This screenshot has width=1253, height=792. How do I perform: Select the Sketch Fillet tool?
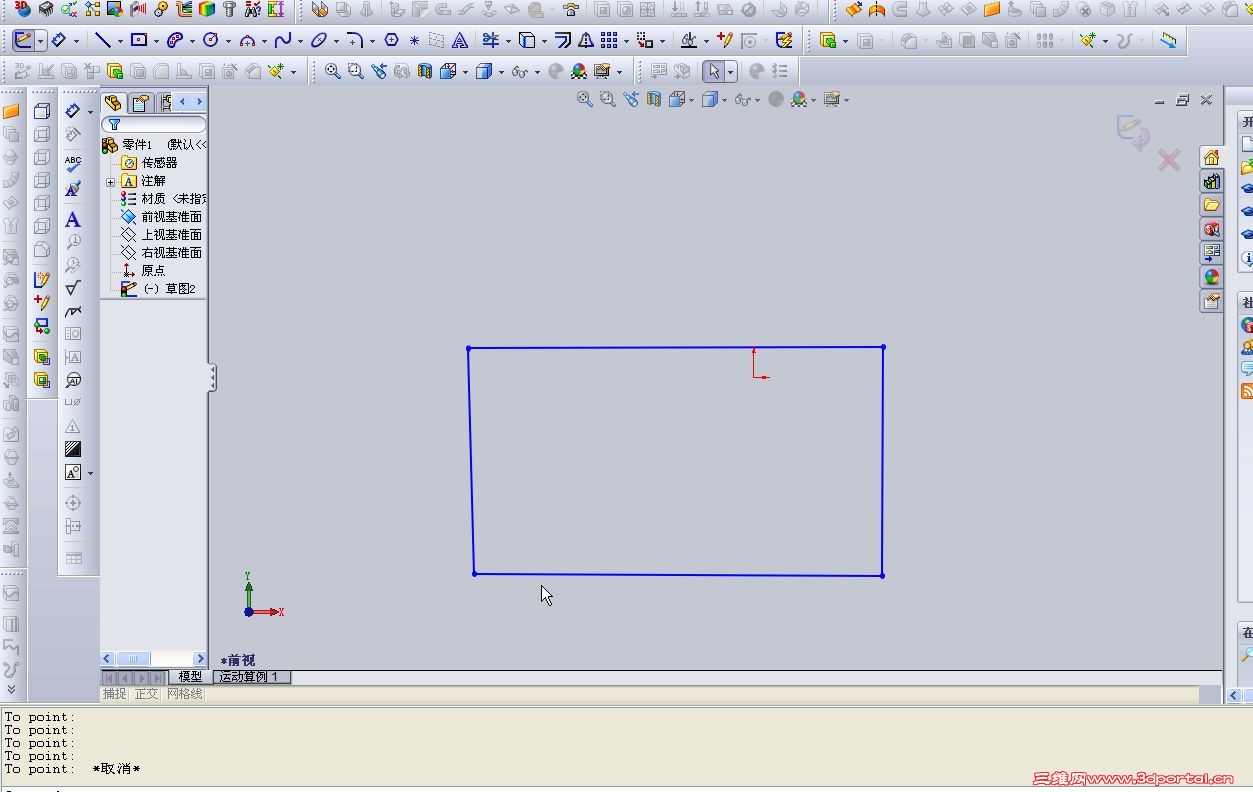pos(354,41)
